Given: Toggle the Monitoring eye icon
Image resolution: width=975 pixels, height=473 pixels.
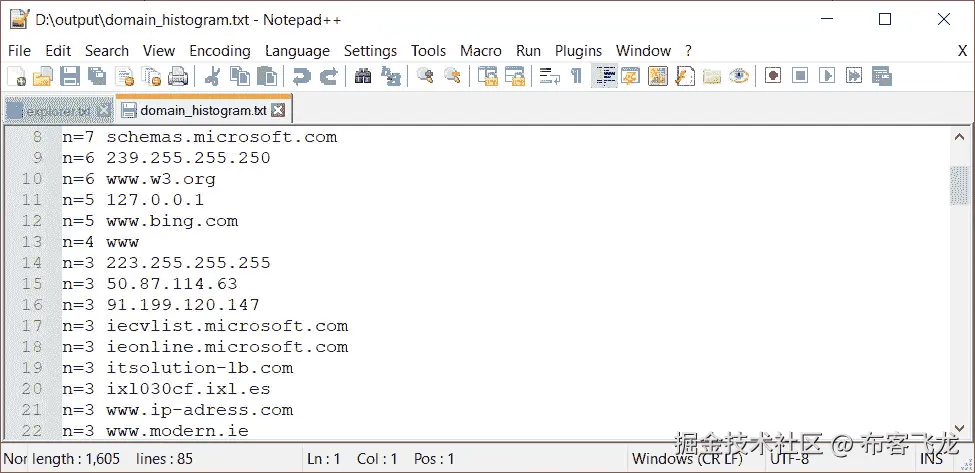Looking at the screenshot, I should click(x=739, y=76).
